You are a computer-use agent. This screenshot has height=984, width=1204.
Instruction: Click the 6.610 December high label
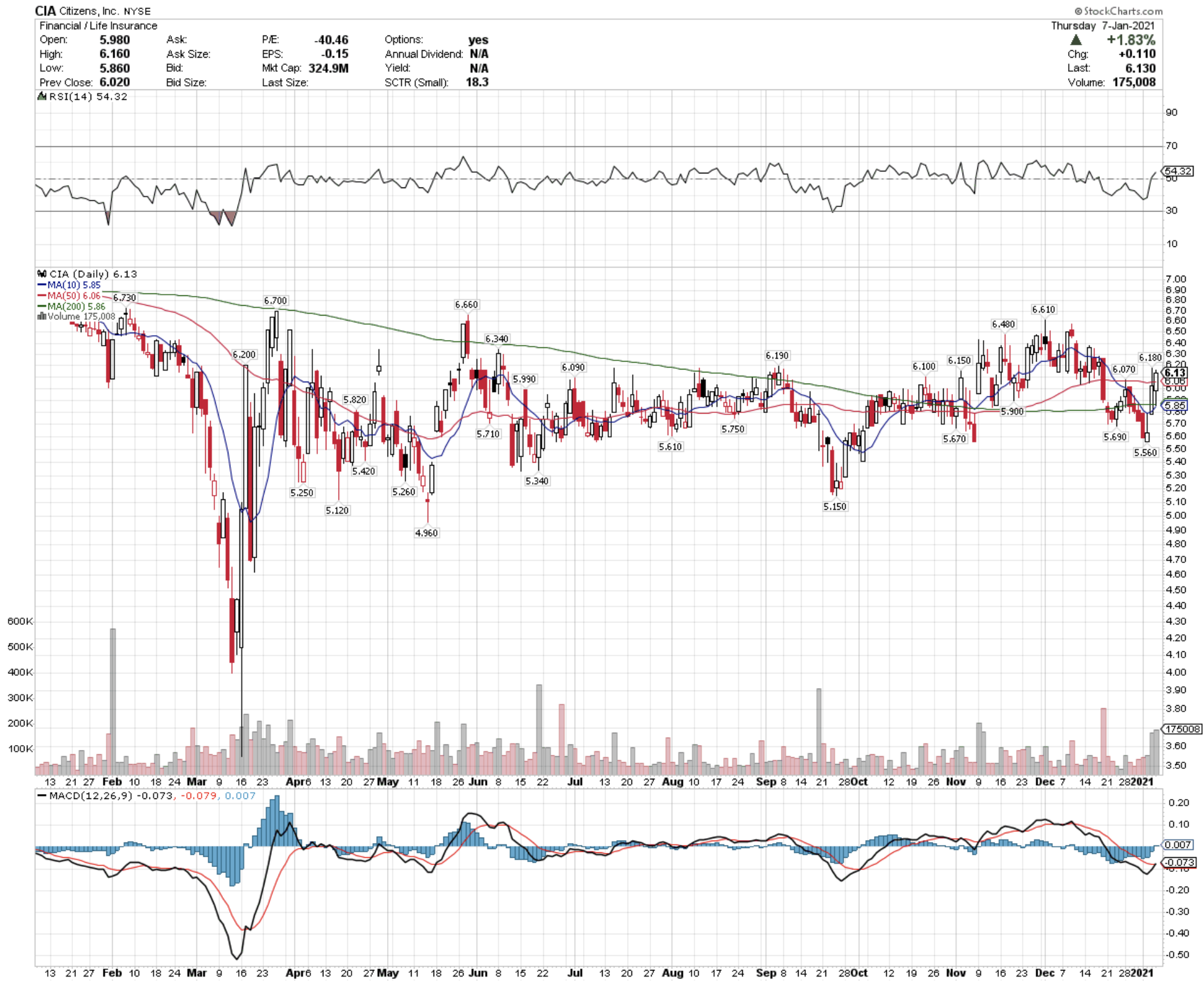click(x=1044, y=309)
